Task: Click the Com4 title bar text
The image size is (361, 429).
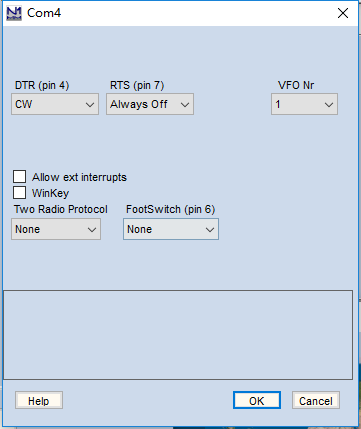Action: [x=44, y=13]
